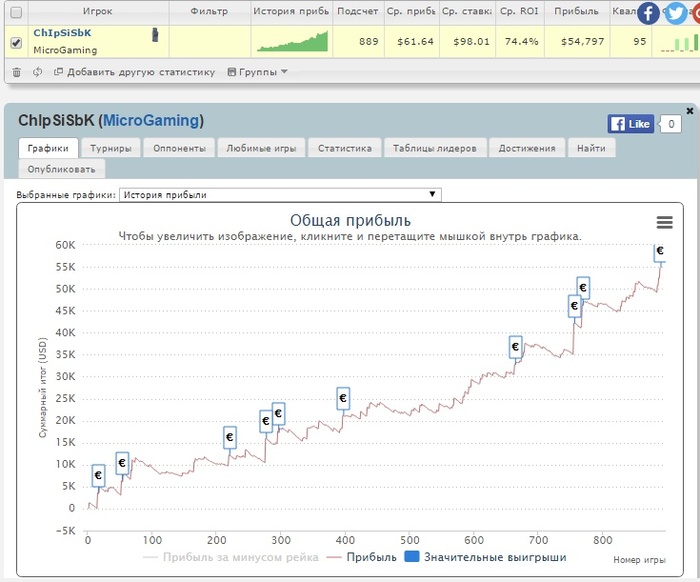Toggle the Прибыль legend line
700x582 pixels.
(x=362, y=557)
